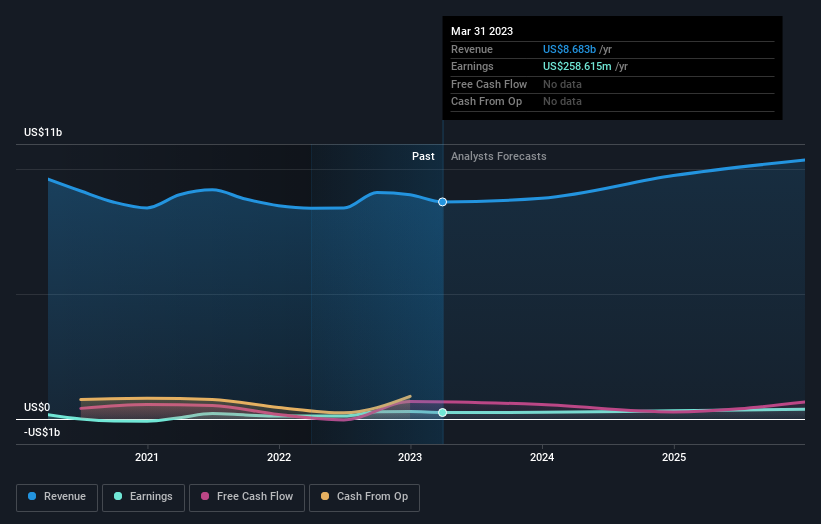821x524 pixels.
Task: Click the Free Cash Flow row in tooltip
Action: coord(612,84)
